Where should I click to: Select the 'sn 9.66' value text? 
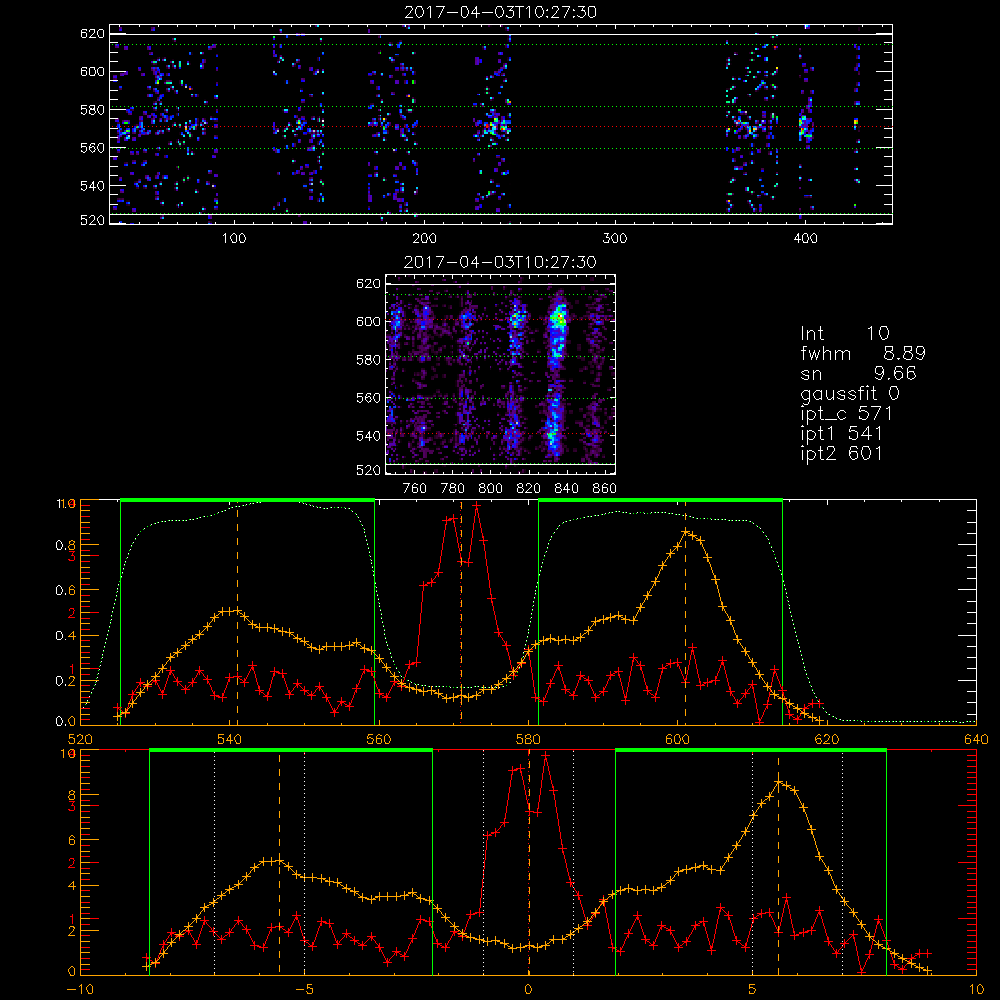click(858, 373)
